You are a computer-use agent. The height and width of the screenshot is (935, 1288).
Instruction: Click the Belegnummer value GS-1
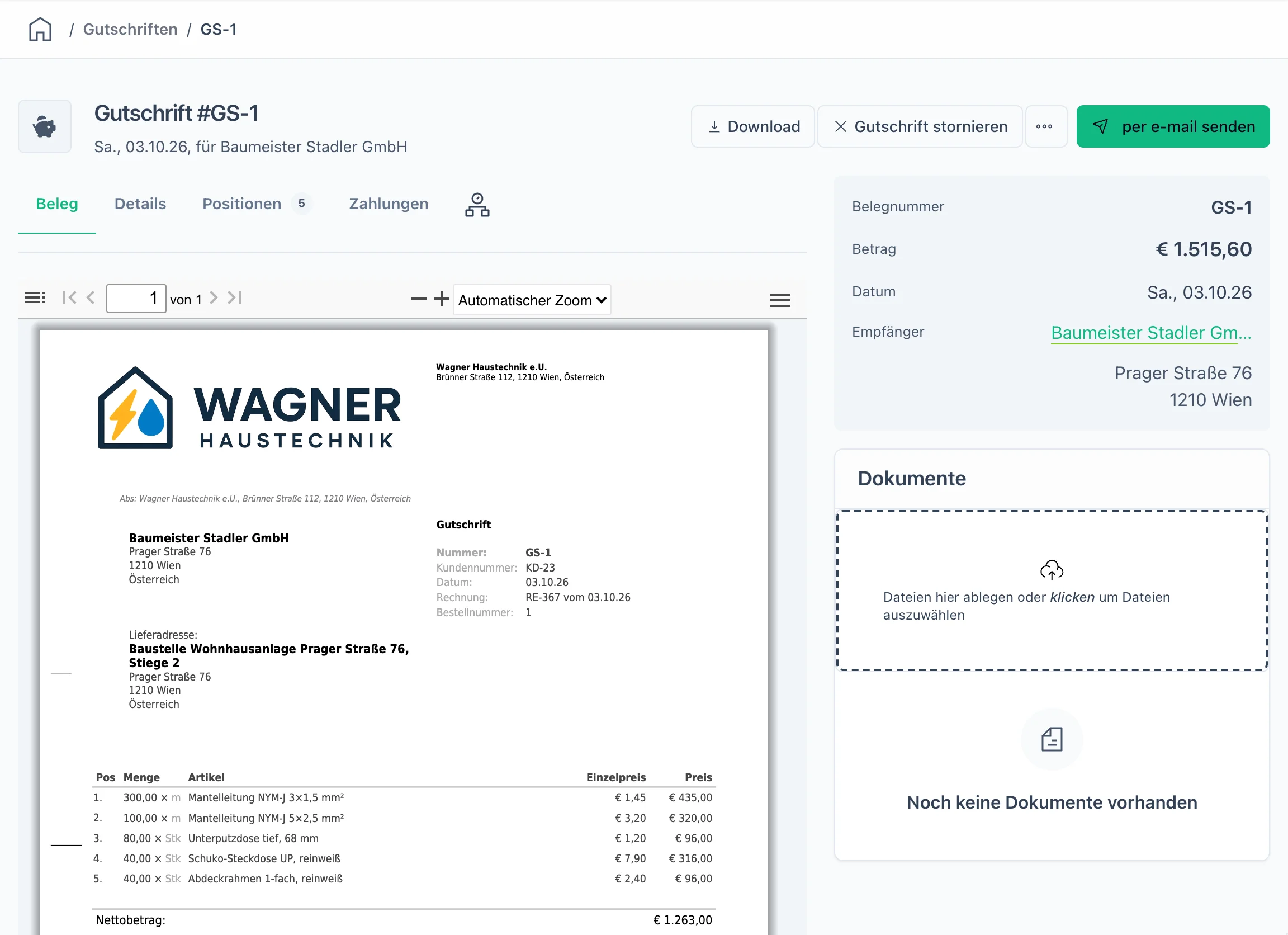[x=1231, y=207]
